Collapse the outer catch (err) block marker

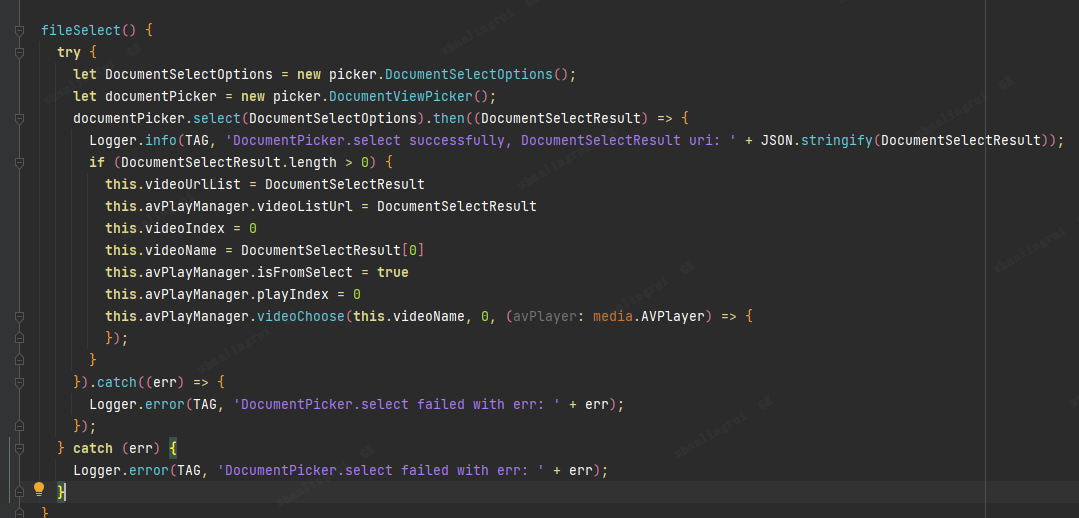(19, 449)
